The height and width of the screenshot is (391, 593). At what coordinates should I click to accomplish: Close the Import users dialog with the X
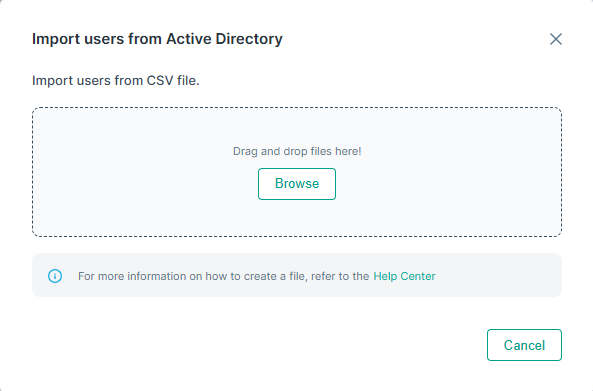556,39
